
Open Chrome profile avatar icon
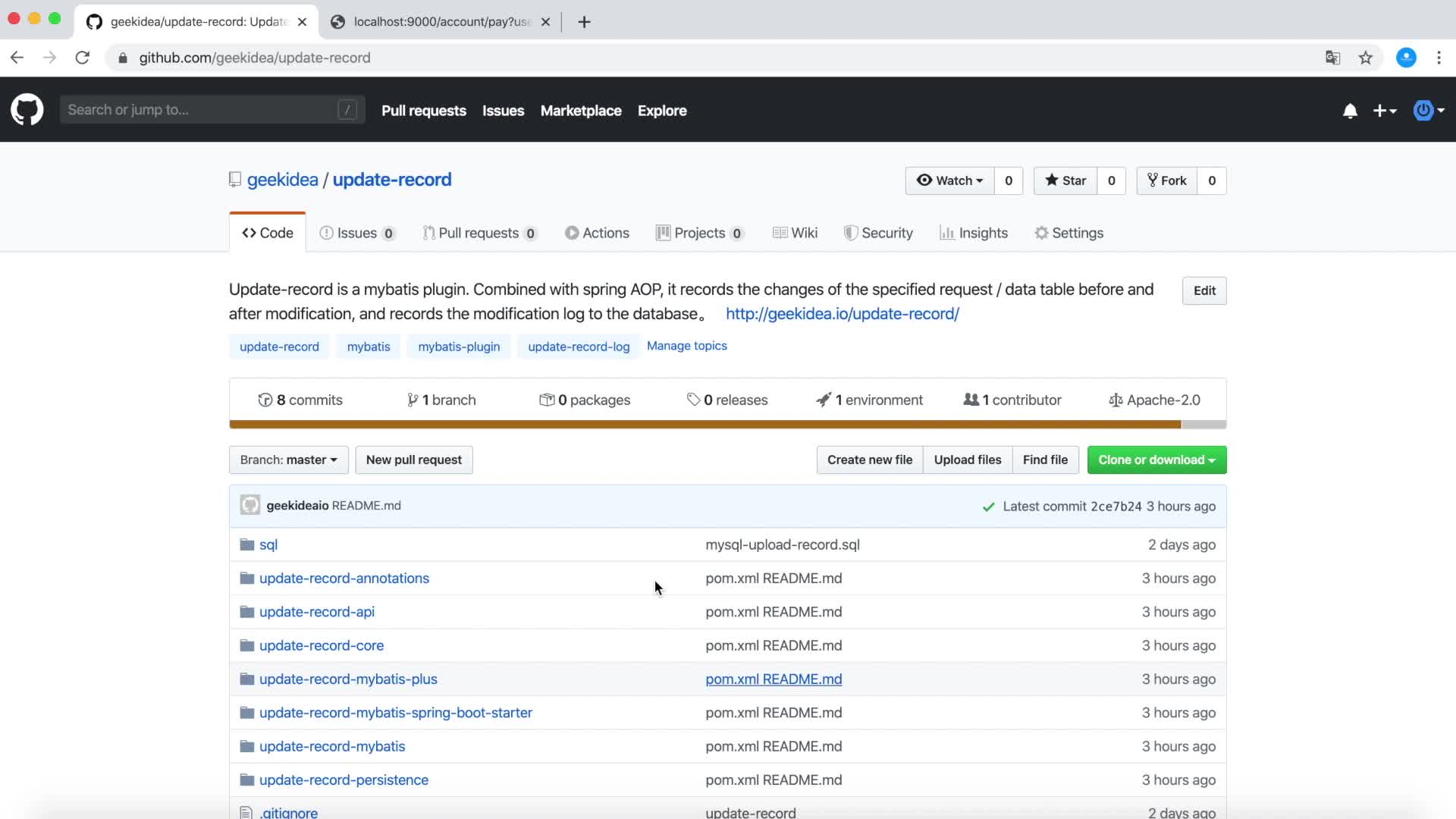point(1406,58)
